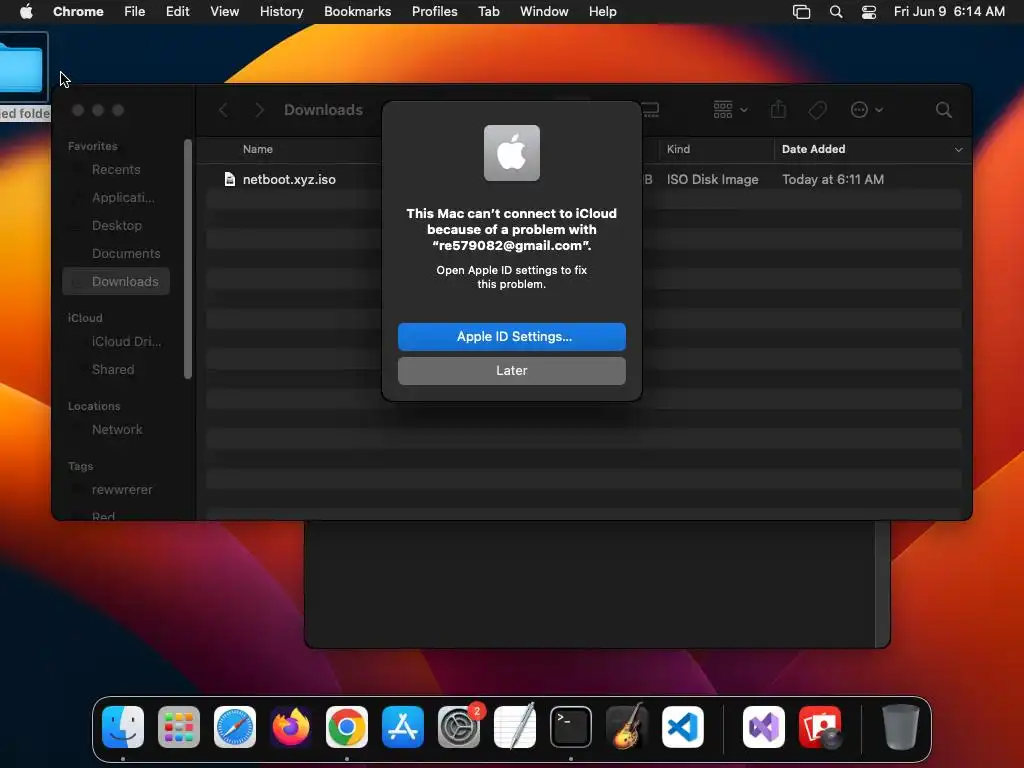Open the Tab menu
The image size is (1024, 768).
pos(488,12)
